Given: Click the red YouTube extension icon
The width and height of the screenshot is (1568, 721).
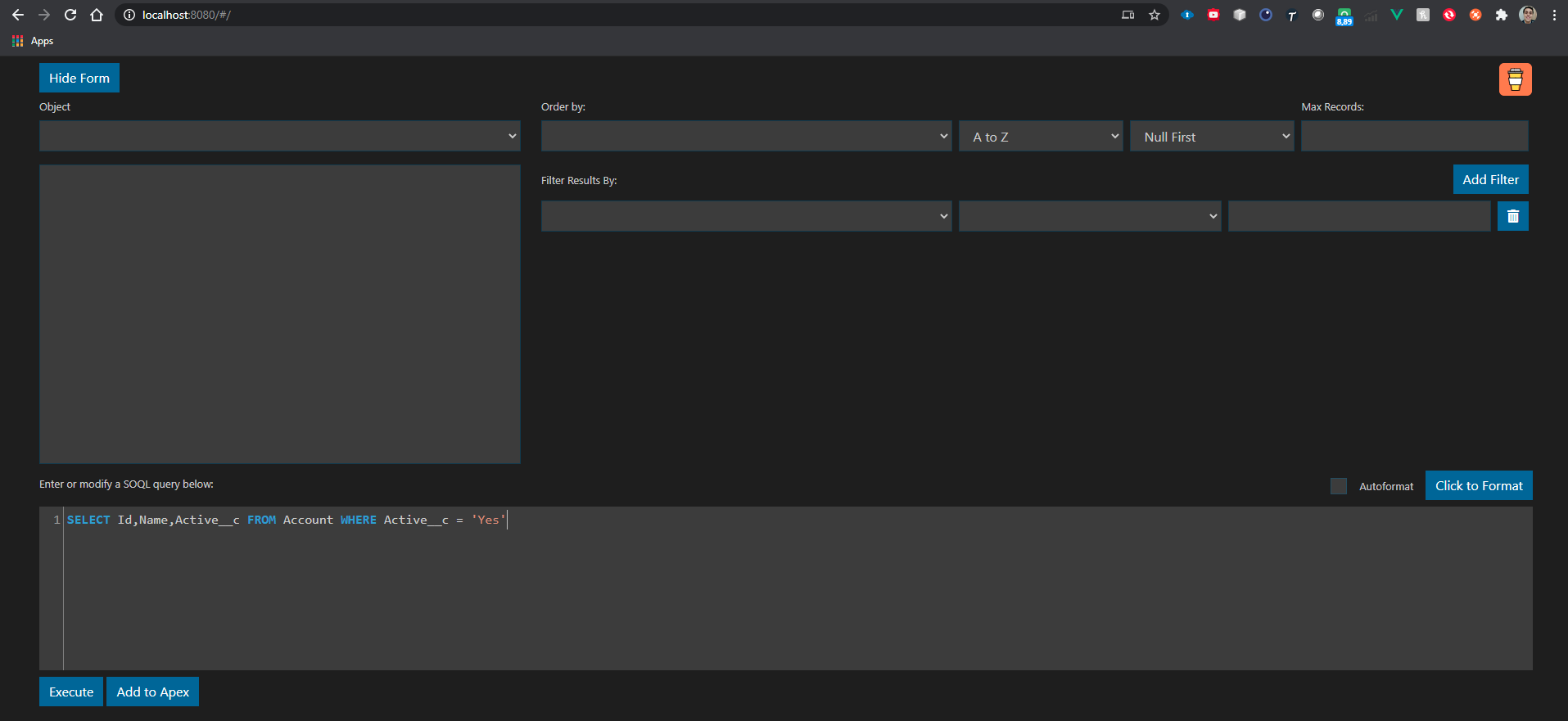Looking at the screenshot, I should 1213,15.
